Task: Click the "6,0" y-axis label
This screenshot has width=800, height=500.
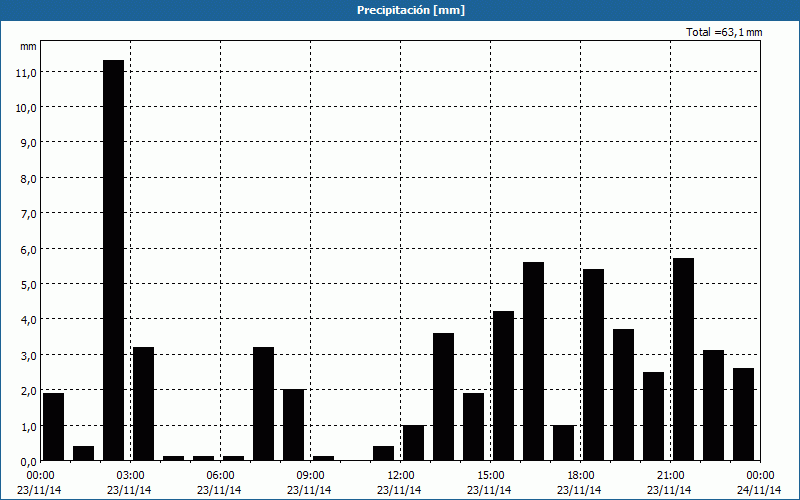Action: tap(29, 249)
